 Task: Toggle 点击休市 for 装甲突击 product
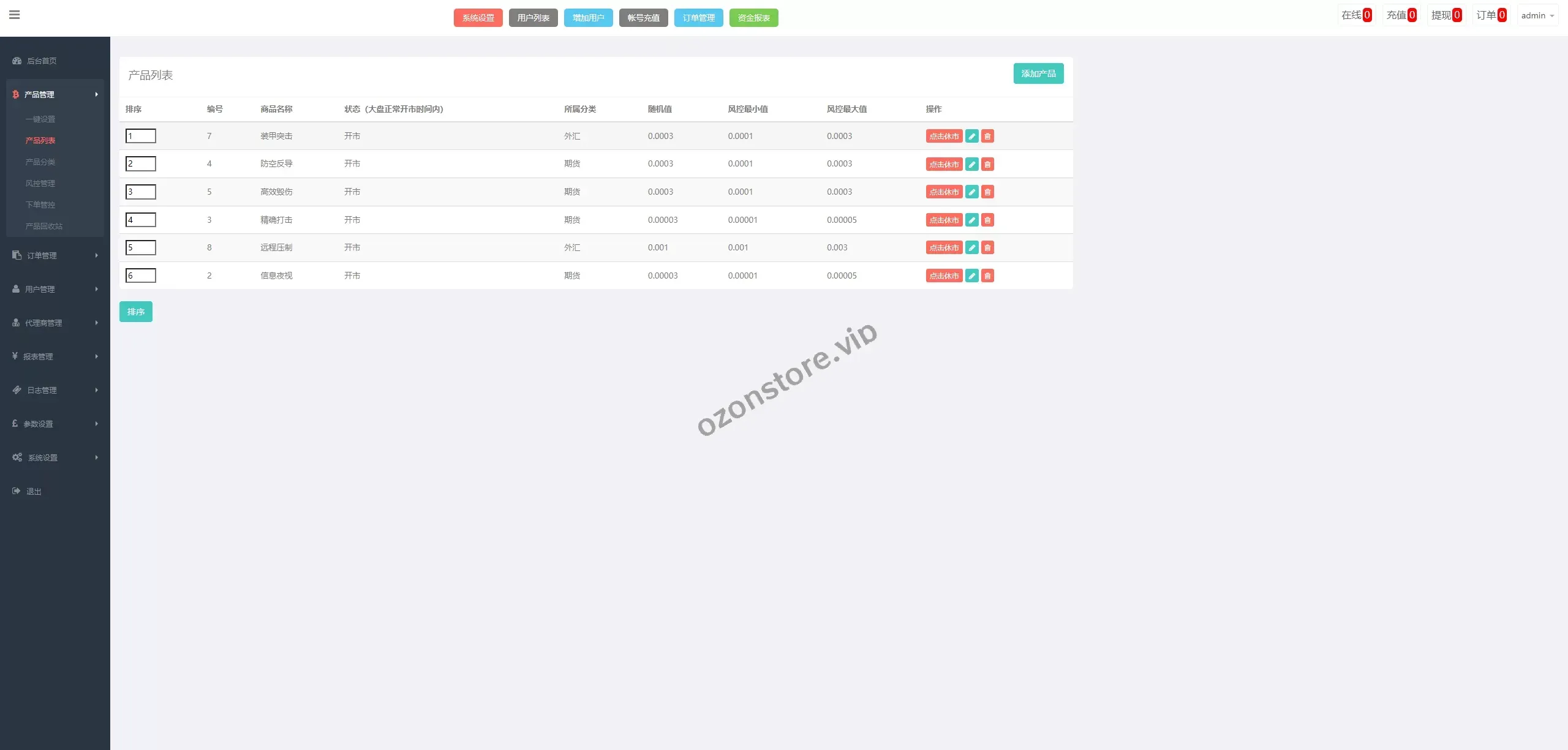pos(944,136)
